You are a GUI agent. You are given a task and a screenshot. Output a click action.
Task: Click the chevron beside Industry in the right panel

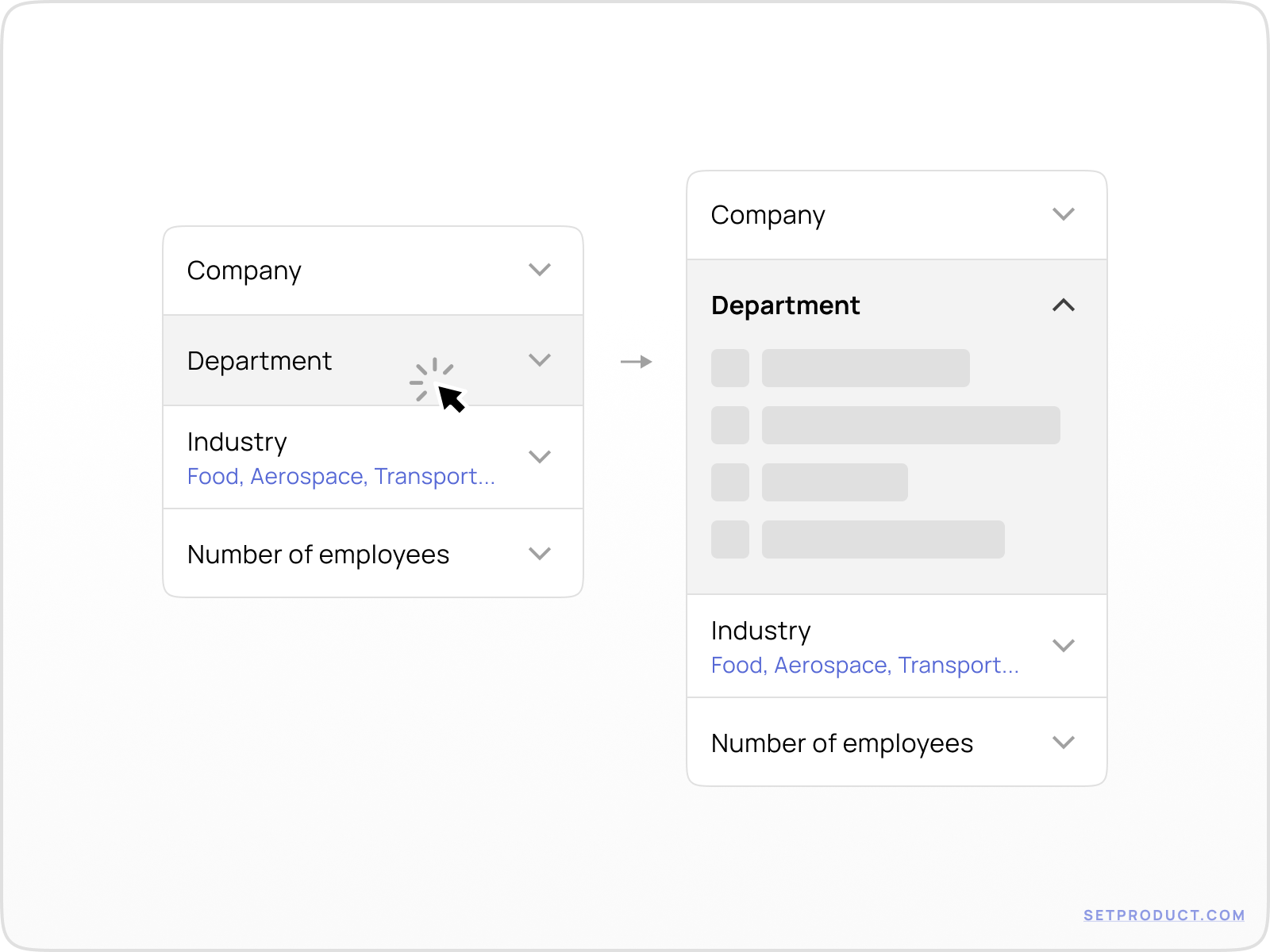point(1064,646)
